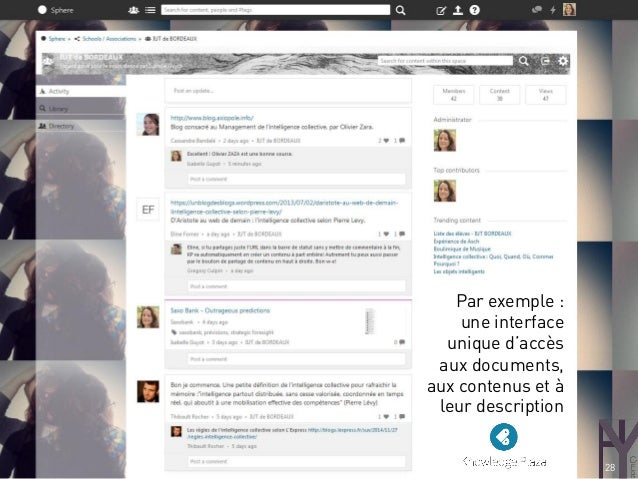Open the Members count box
Viewport: 638px width, 479px height.
(x=454, y=95)
